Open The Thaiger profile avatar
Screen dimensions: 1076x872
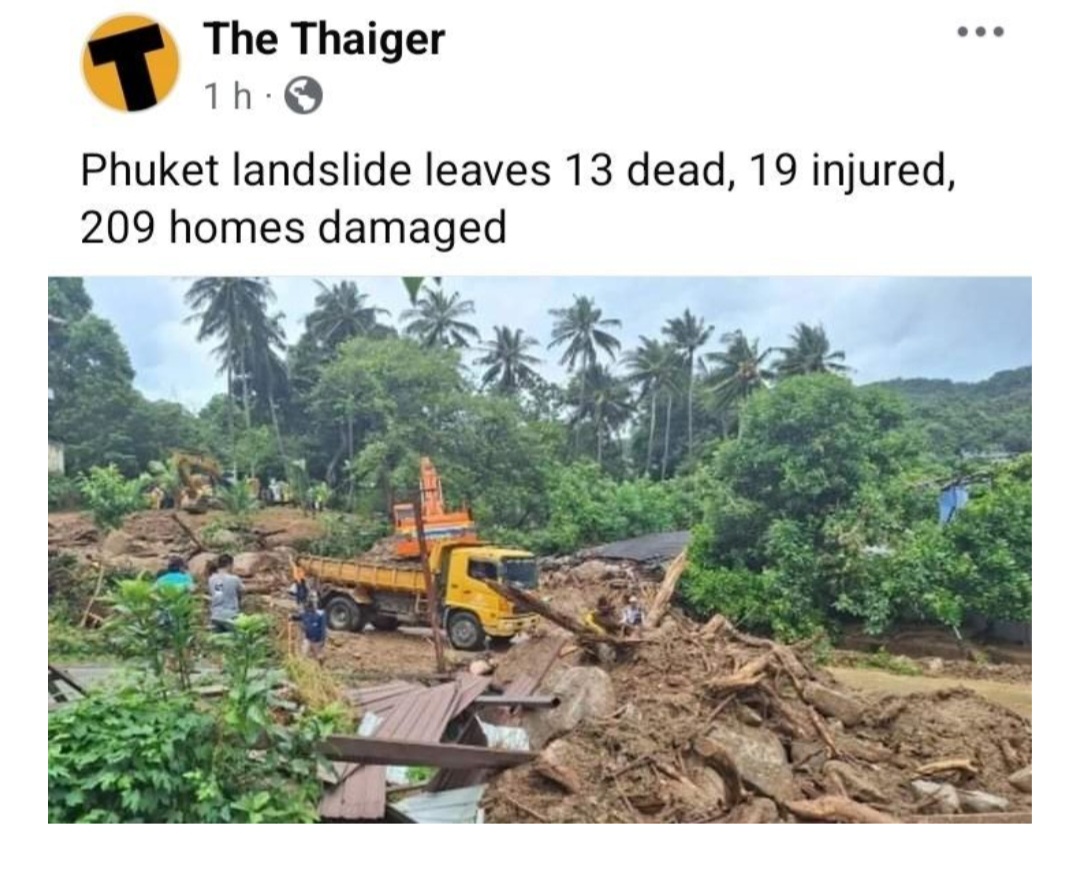pos(130,62)
